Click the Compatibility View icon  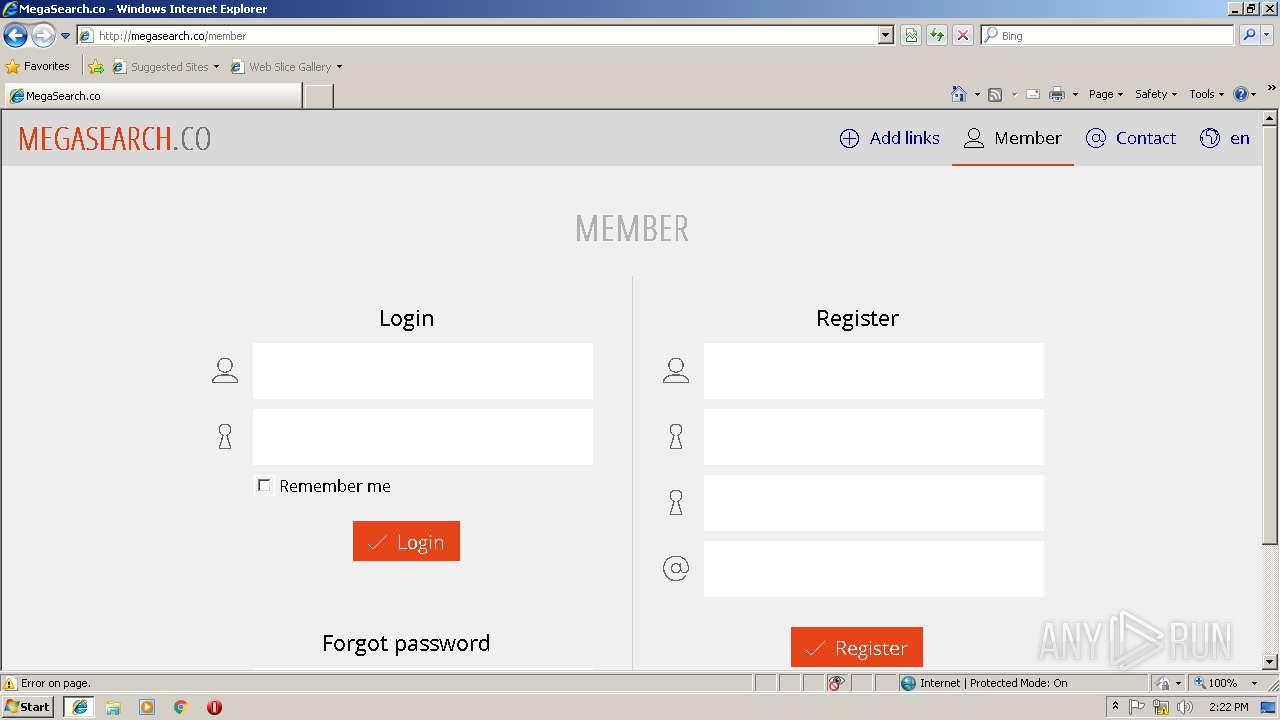click(911, 36)
